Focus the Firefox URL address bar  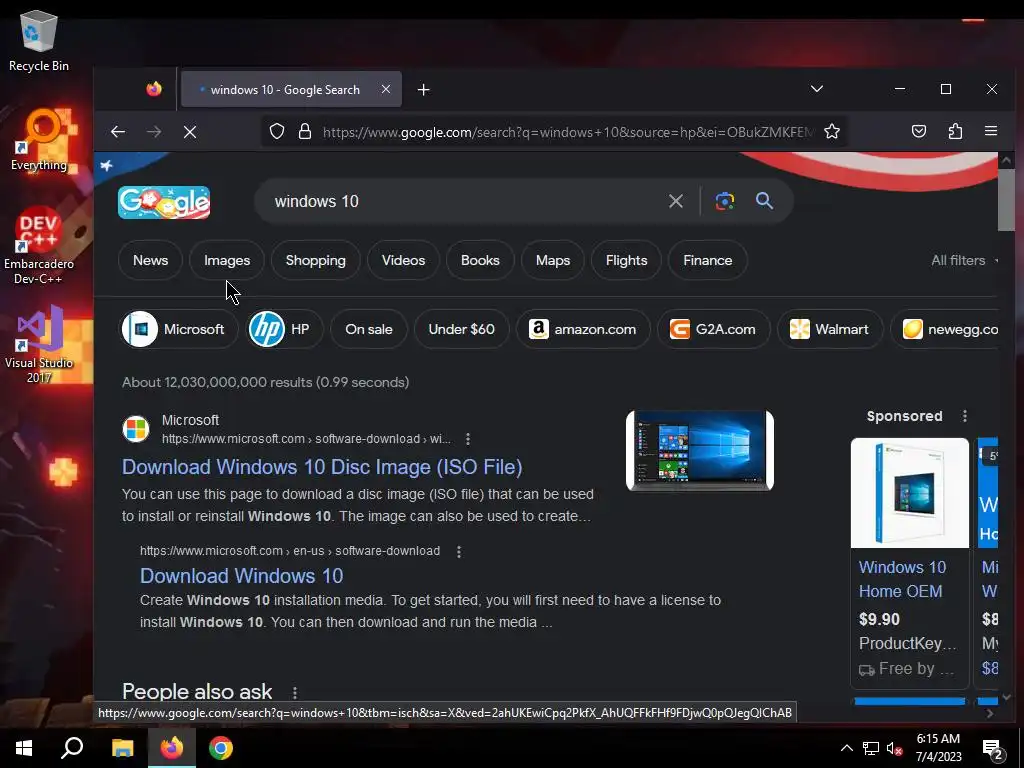pyautogui.click(x=568, y=132)
